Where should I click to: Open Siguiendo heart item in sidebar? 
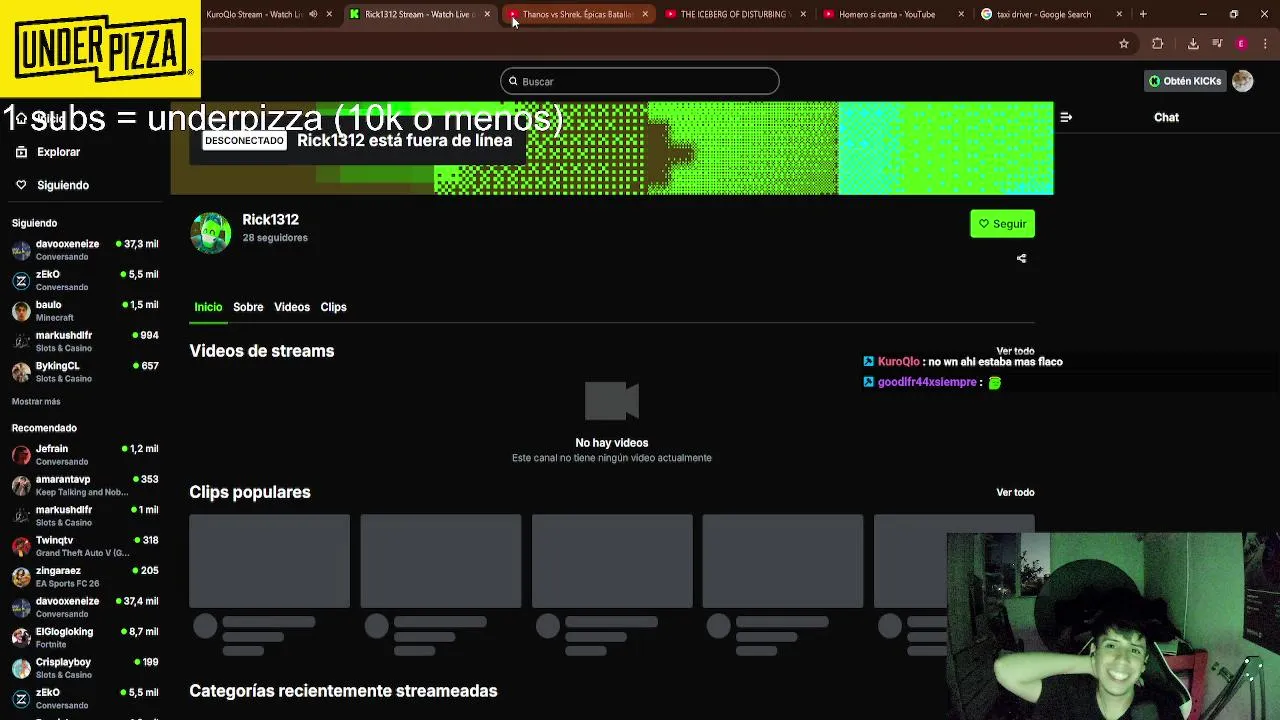(63, 185)
